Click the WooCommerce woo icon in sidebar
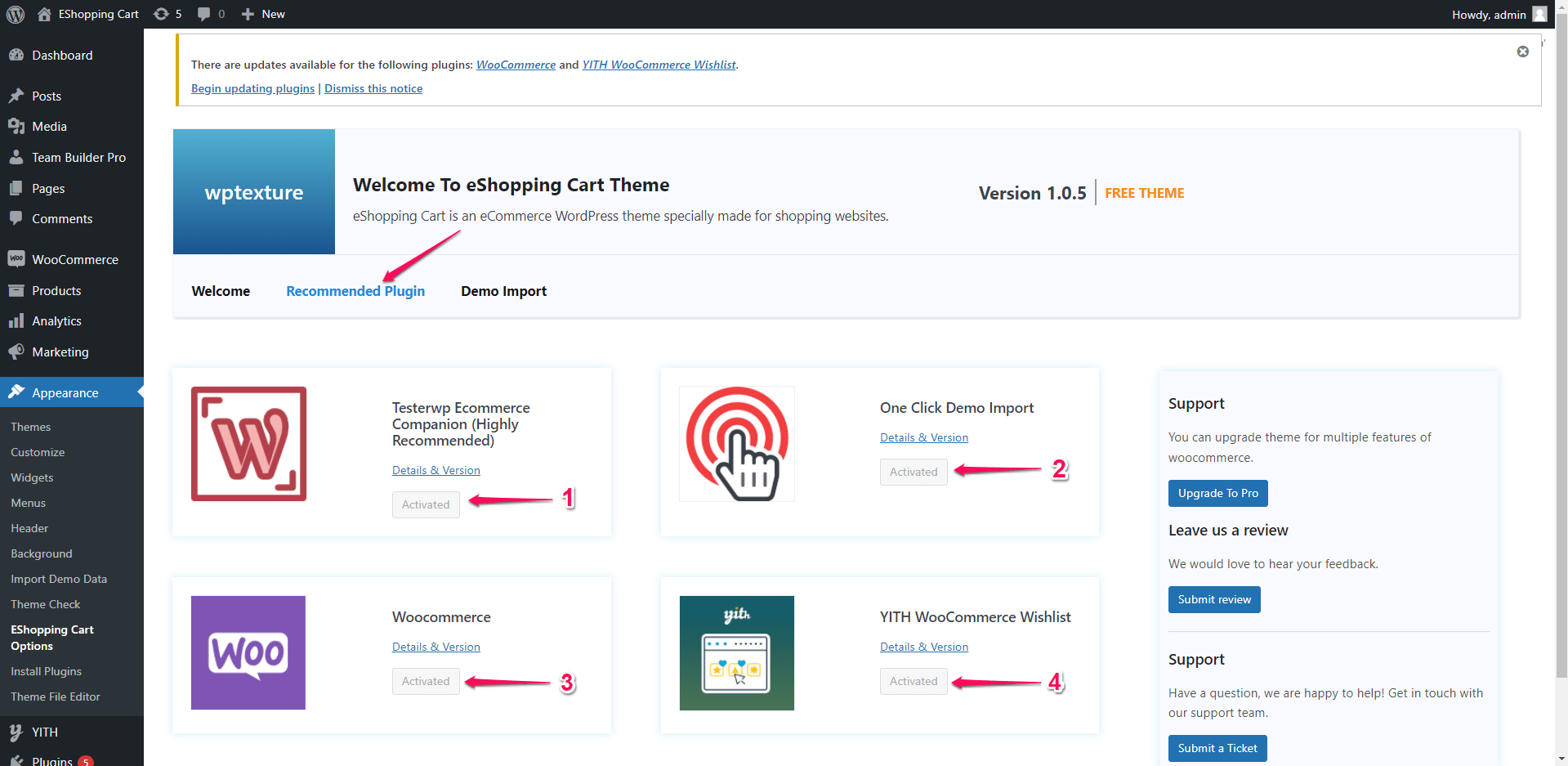 [16, 259]
